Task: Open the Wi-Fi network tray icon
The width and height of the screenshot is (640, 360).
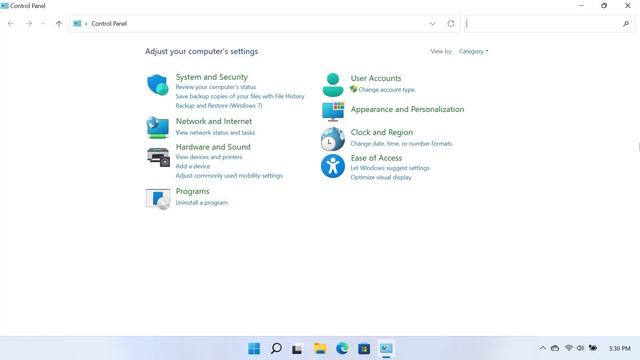Action: [x=569, y=348]
